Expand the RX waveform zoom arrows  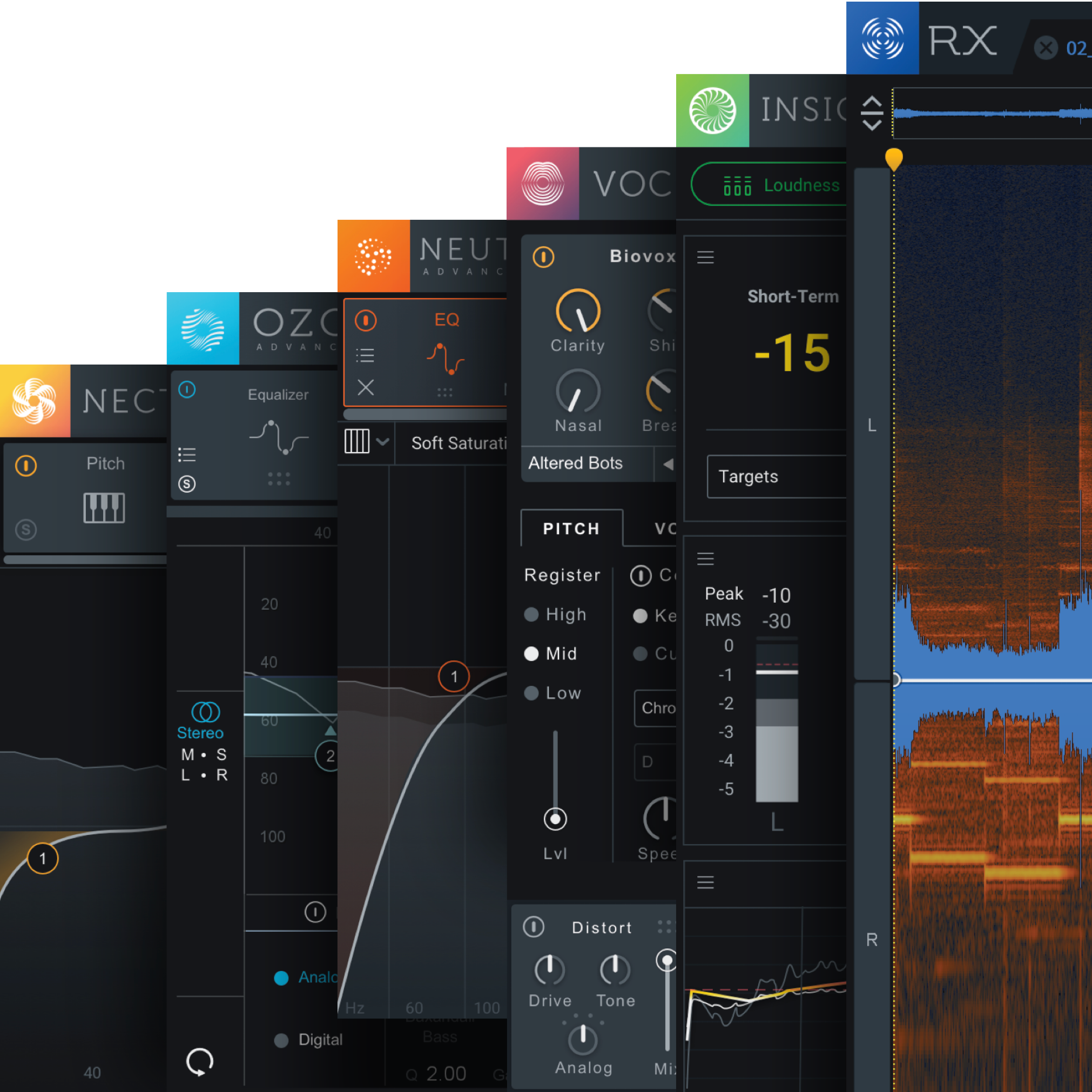[872, 113]
